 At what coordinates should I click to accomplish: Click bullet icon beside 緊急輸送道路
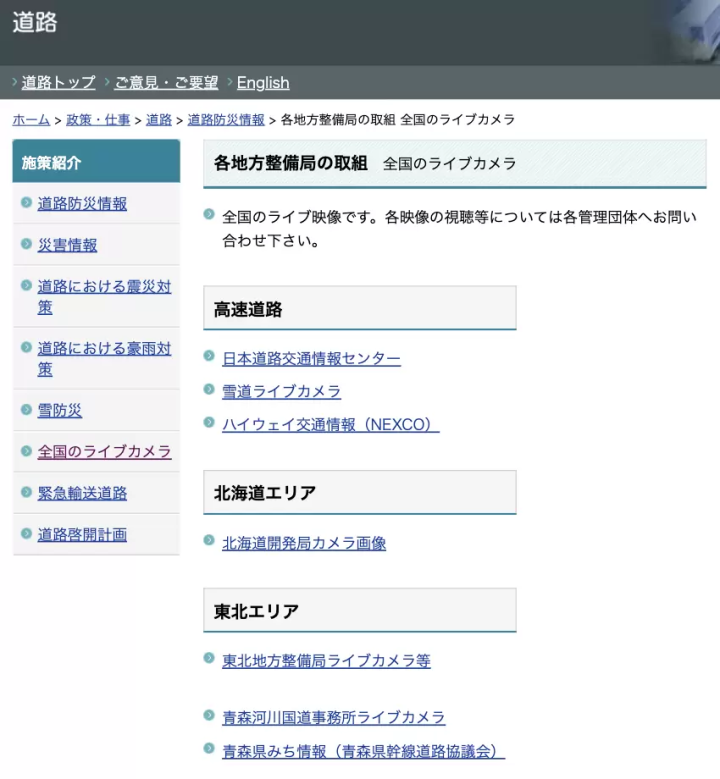pyautogui.click(x=26, y=491)
